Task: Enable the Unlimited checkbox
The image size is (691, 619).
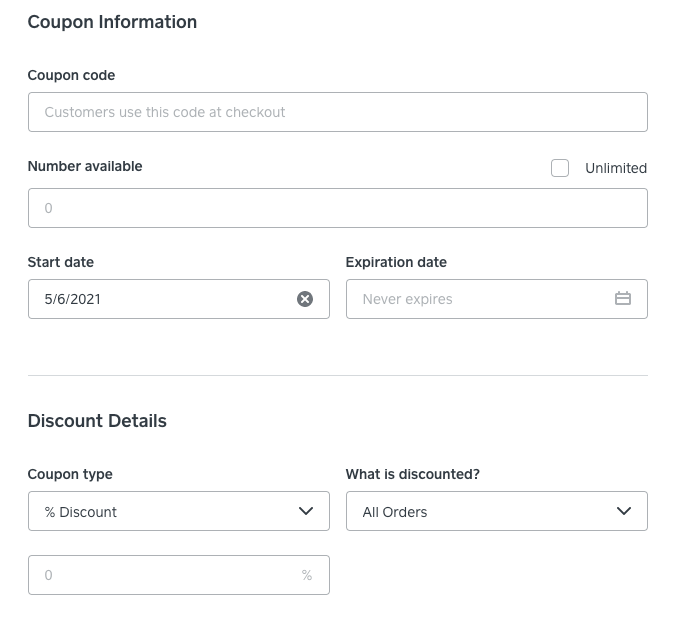Action: point(560,168)
